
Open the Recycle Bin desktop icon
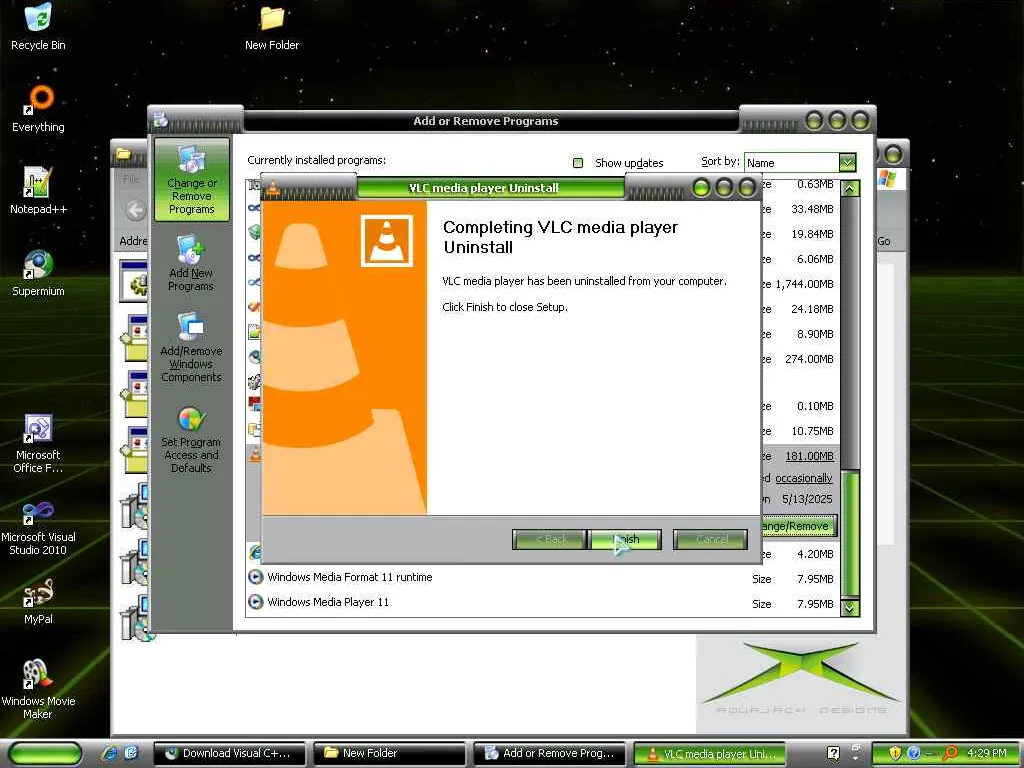pos(39,26)
